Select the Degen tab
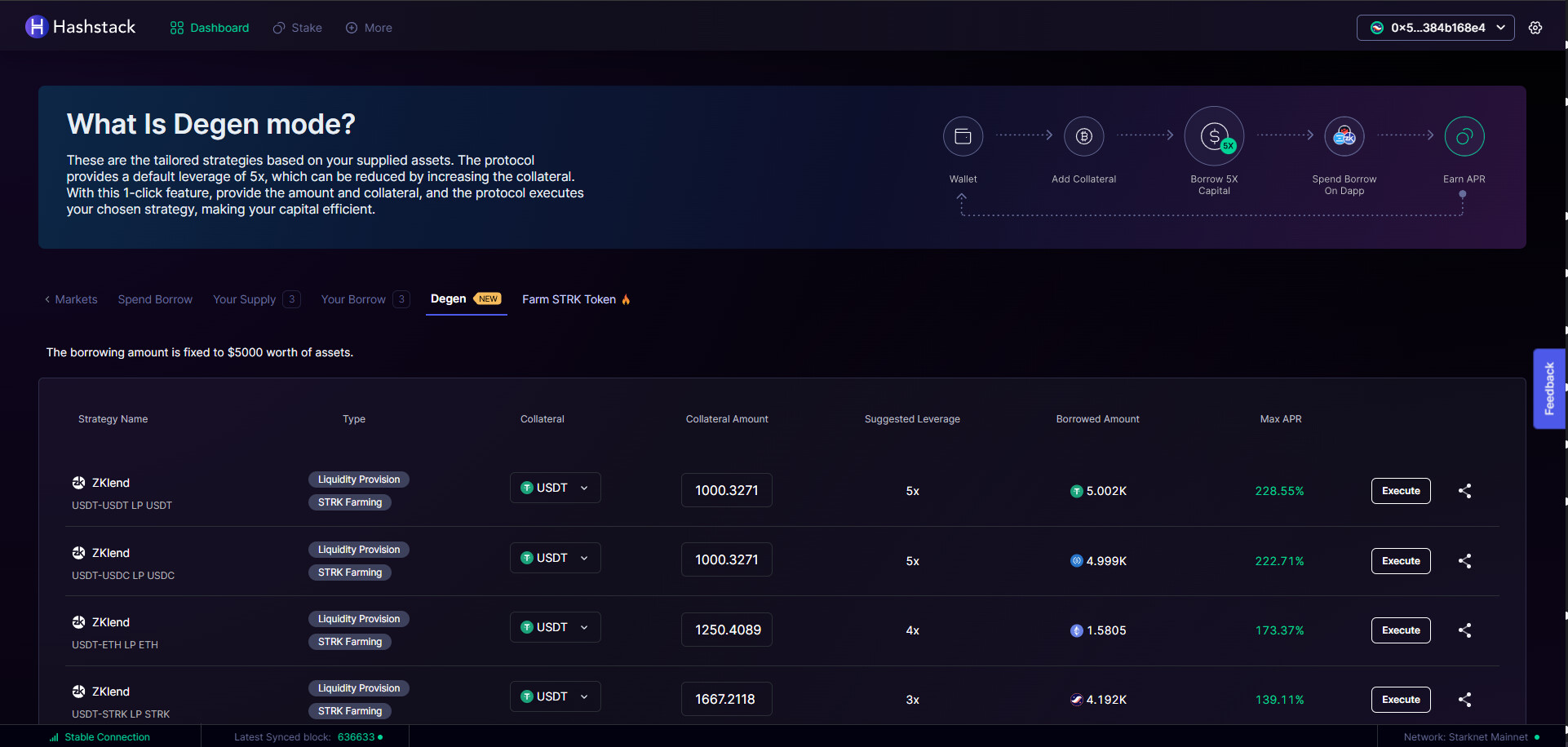The height and width of the screenshot is (747, 1568). pos(466,298)
